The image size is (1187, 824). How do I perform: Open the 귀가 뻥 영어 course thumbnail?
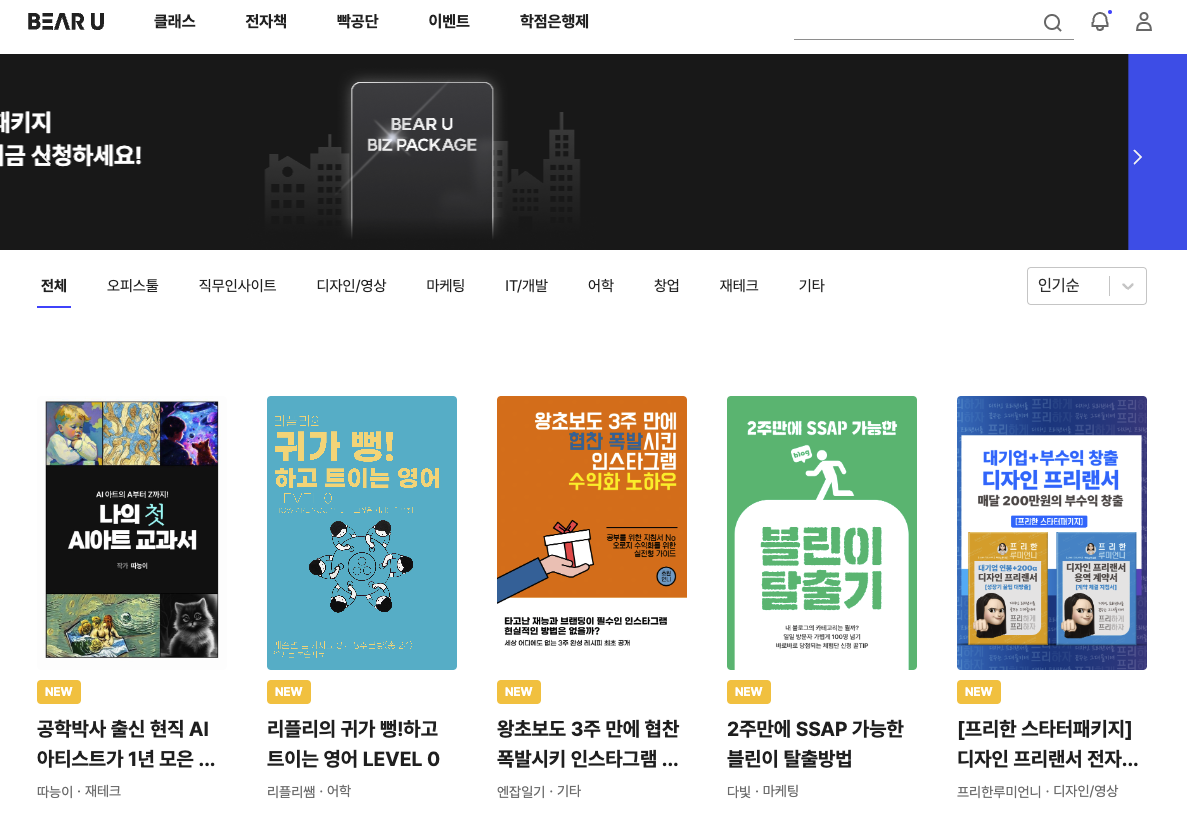point(361,532)
